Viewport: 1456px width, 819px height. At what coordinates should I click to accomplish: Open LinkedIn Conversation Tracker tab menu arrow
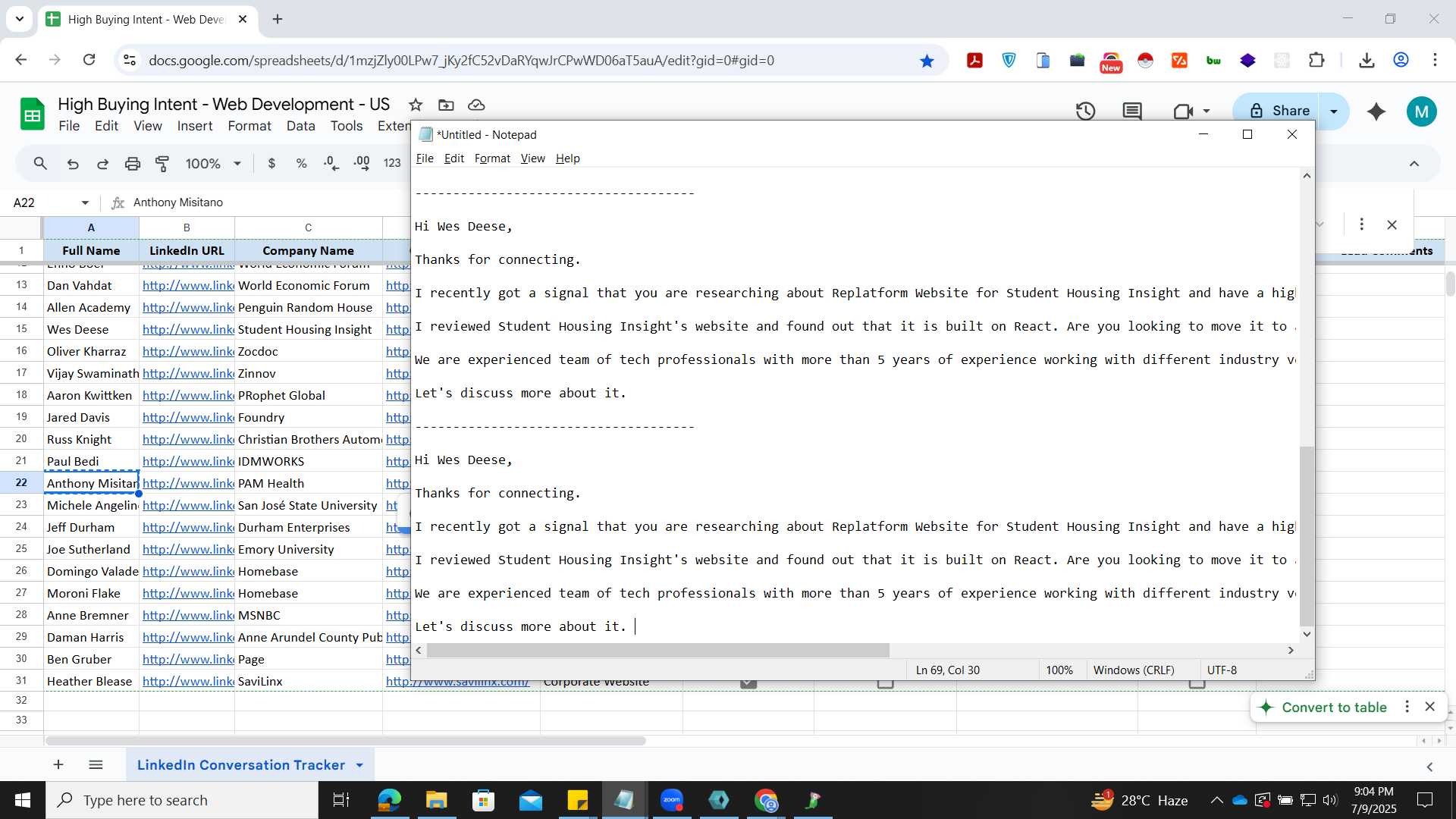[359, 765]
